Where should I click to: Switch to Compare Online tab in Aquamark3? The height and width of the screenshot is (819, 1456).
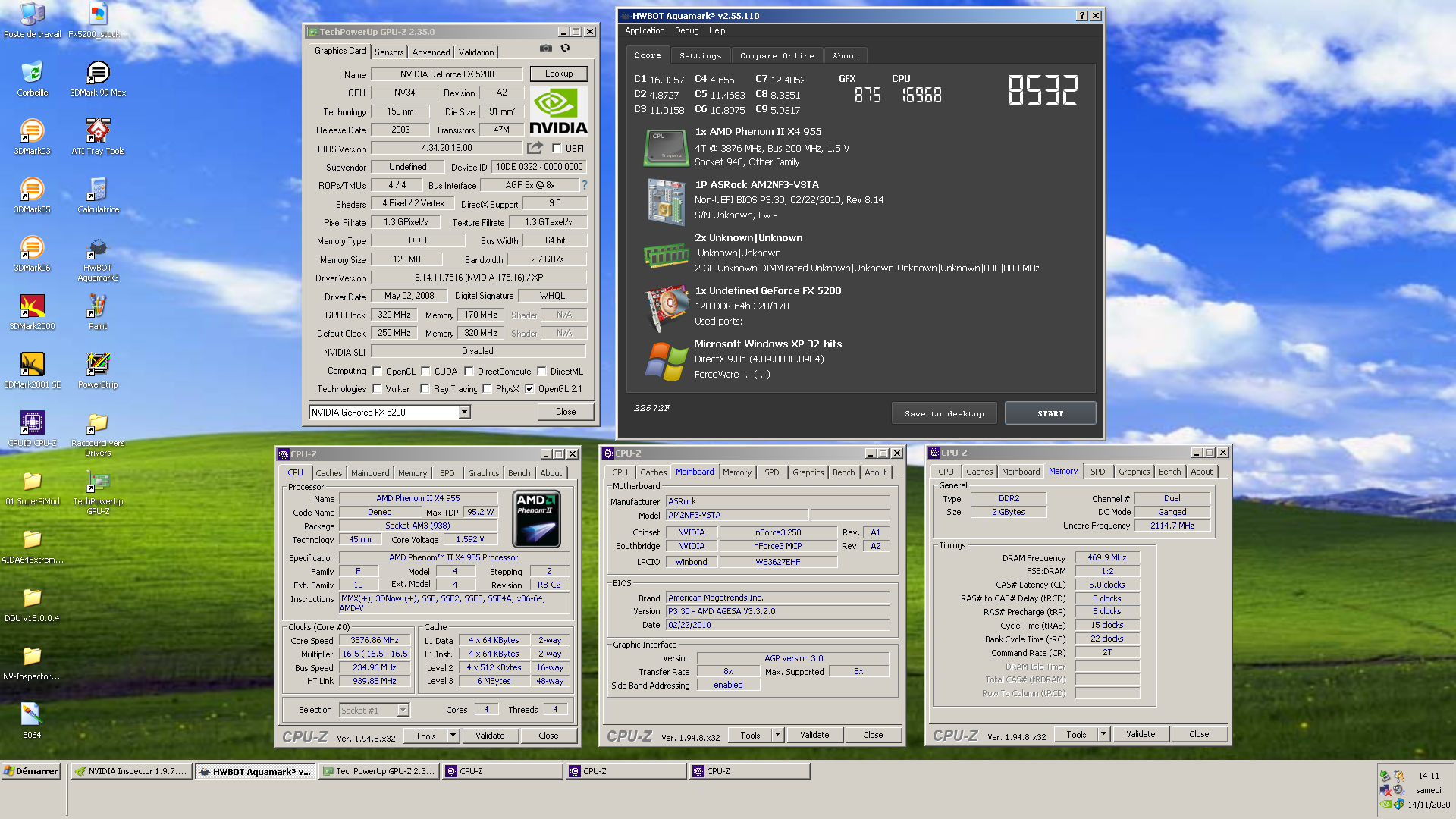(x=777, y=56)
